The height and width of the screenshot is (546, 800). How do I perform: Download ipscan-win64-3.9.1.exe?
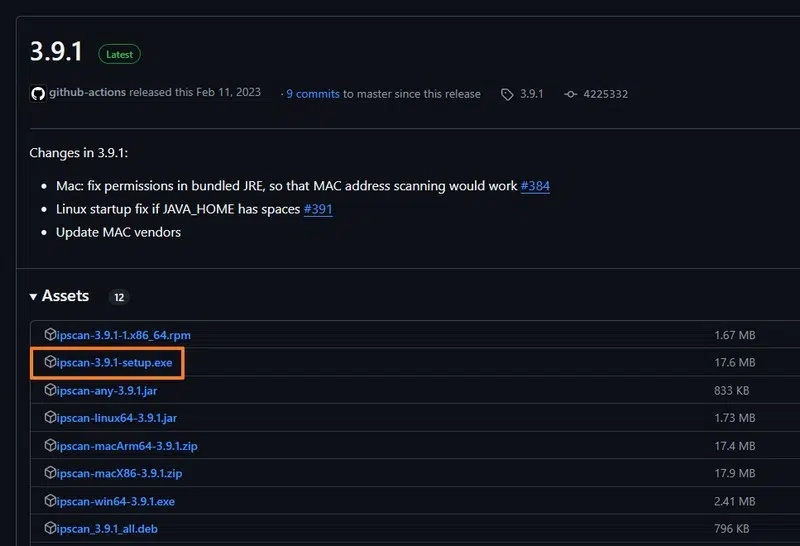click(116, 502)
